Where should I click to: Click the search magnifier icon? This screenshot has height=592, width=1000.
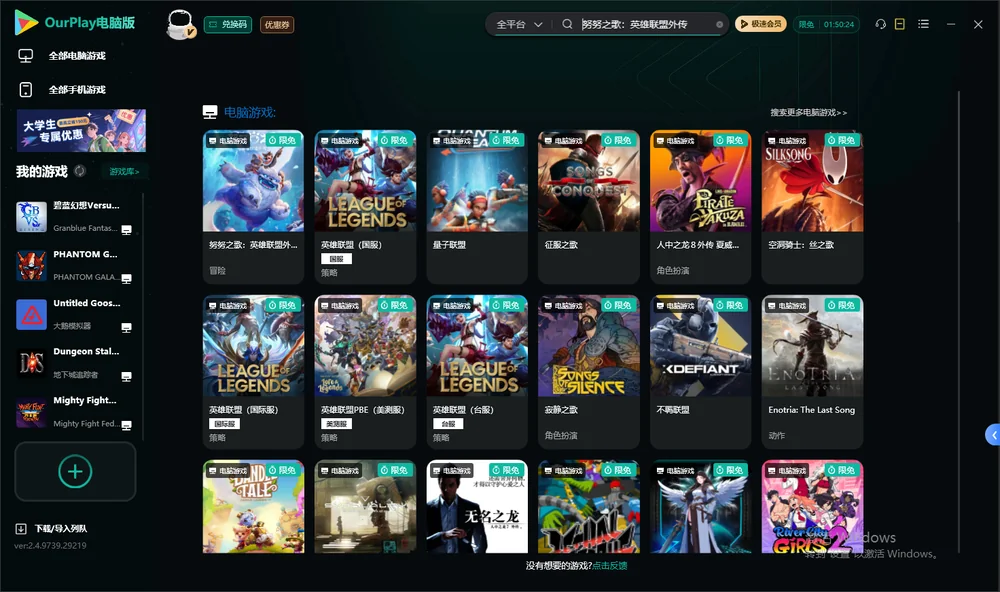(567, 24)
